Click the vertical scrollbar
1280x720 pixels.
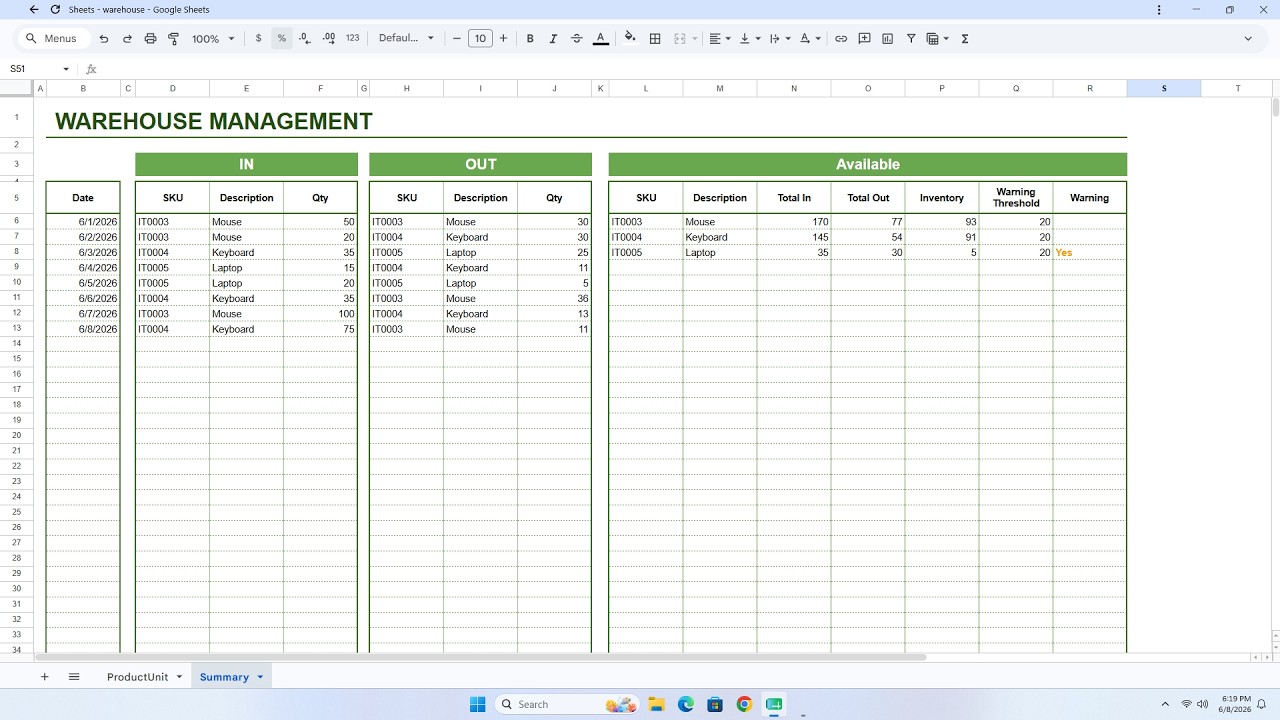pos(1275,108)
